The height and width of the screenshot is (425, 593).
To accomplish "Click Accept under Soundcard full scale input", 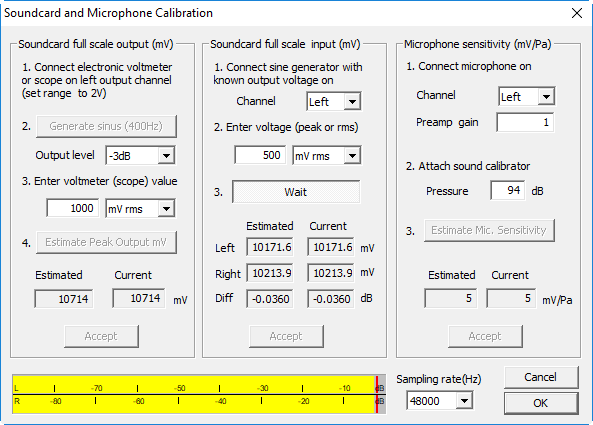I will [x=286, y=336].
